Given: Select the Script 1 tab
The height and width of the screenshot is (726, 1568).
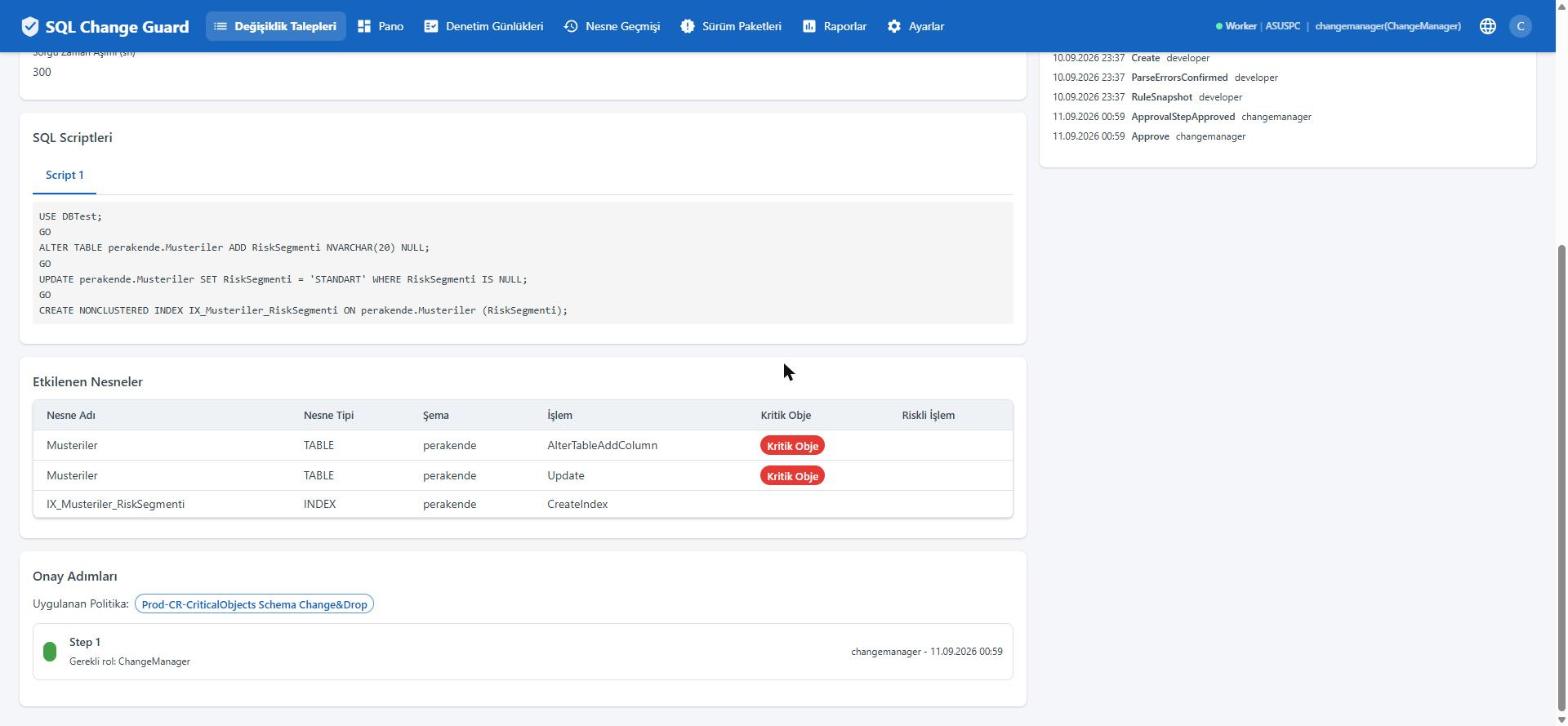Looking at the screenshot, I should pos(65,175).
